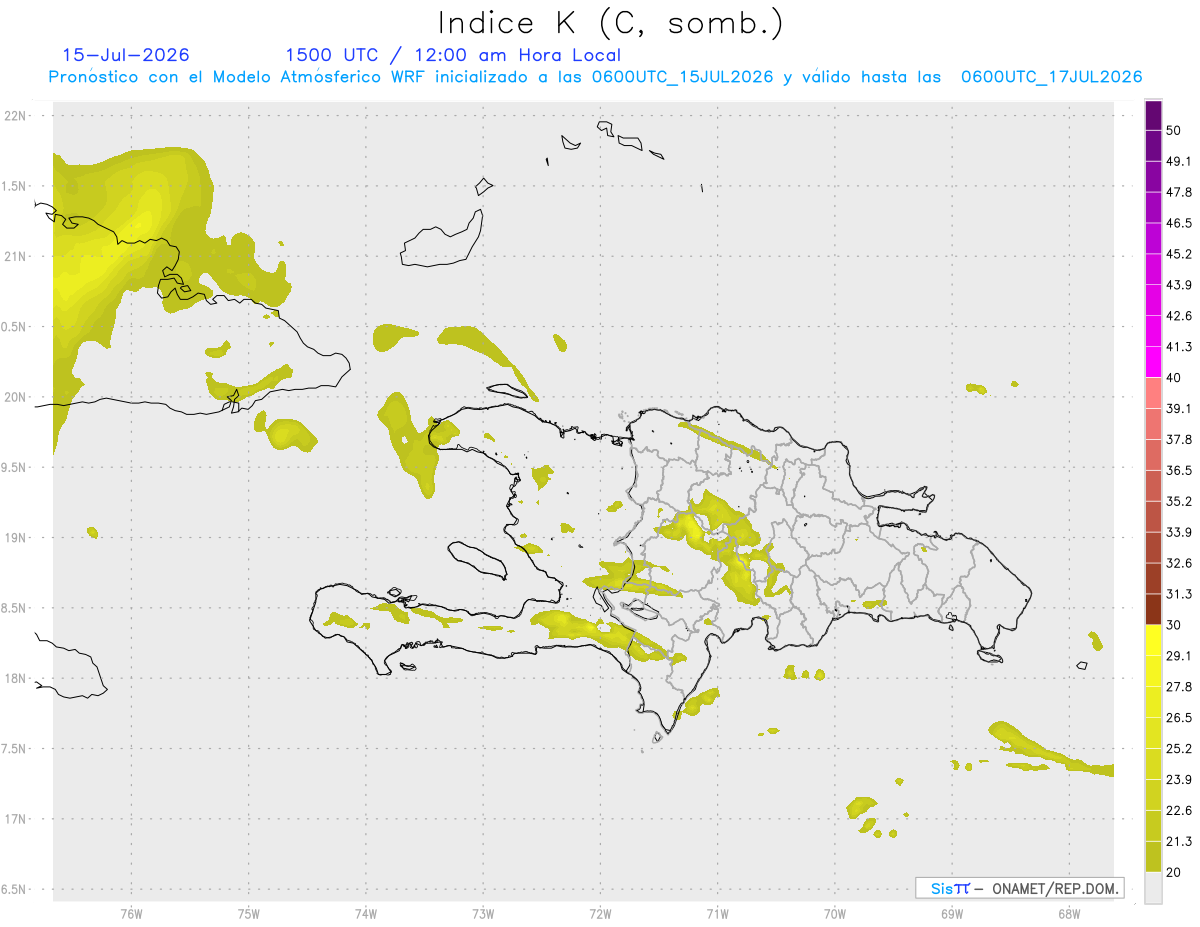Click the '75W' longitude axis label
This screenshot has height=927, width=1200.
[249, 912]
